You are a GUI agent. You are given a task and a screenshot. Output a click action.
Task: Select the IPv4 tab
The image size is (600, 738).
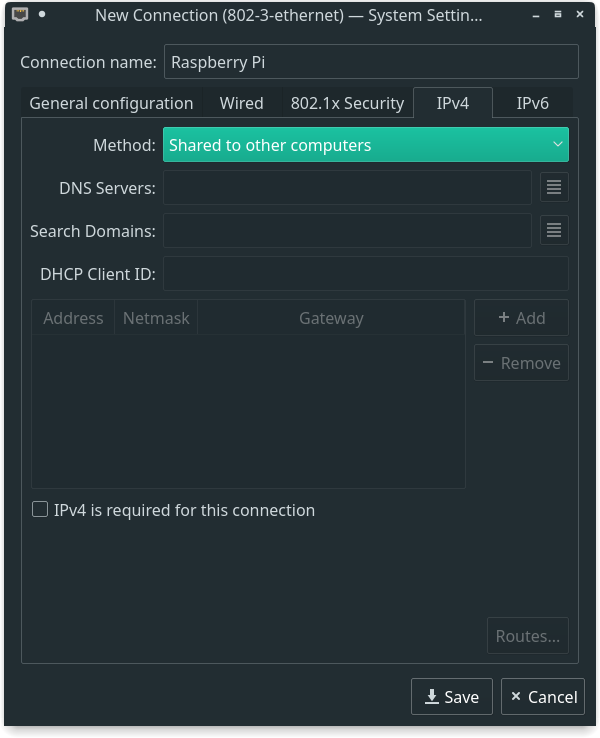pyautogui.click(x=452, y=103)
